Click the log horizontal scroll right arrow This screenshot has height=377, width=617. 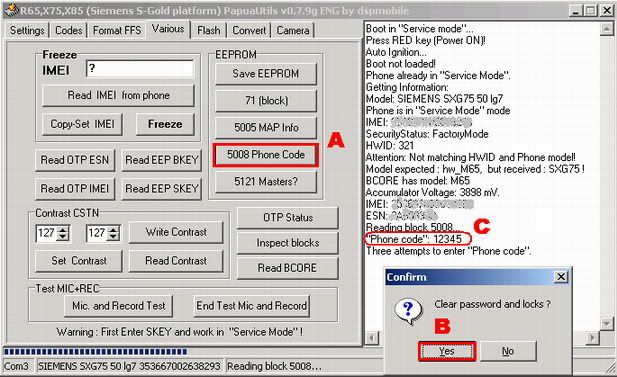tap(592, 338)
